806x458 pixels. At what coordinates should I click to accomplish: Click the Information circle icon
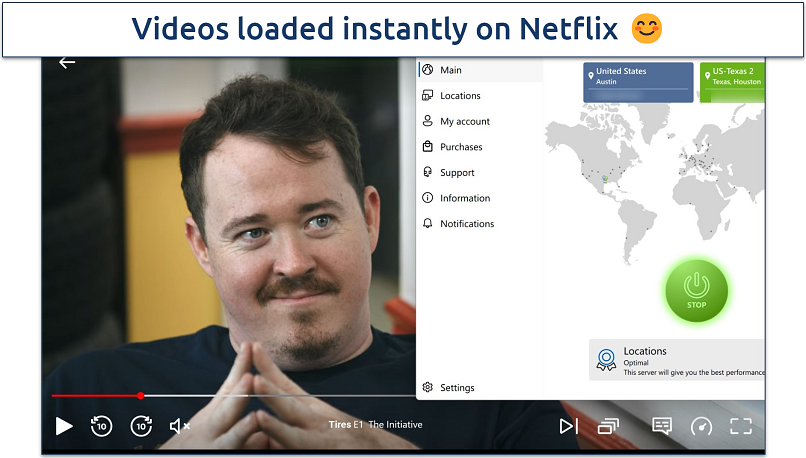coord(428,197)
